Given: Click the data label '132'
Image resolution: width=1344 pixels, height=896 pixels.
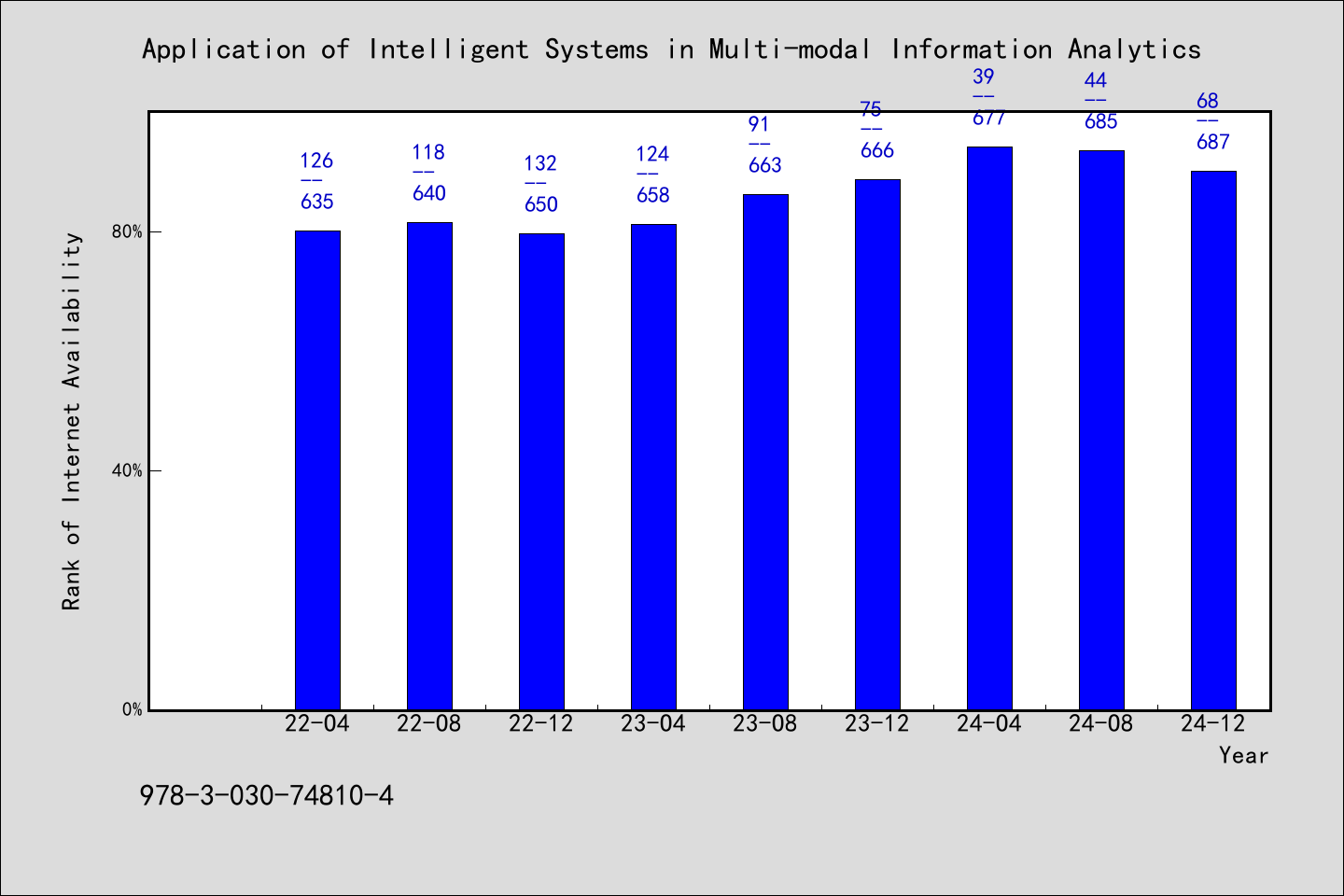Looking at the screenshot, I should (540, 163).
